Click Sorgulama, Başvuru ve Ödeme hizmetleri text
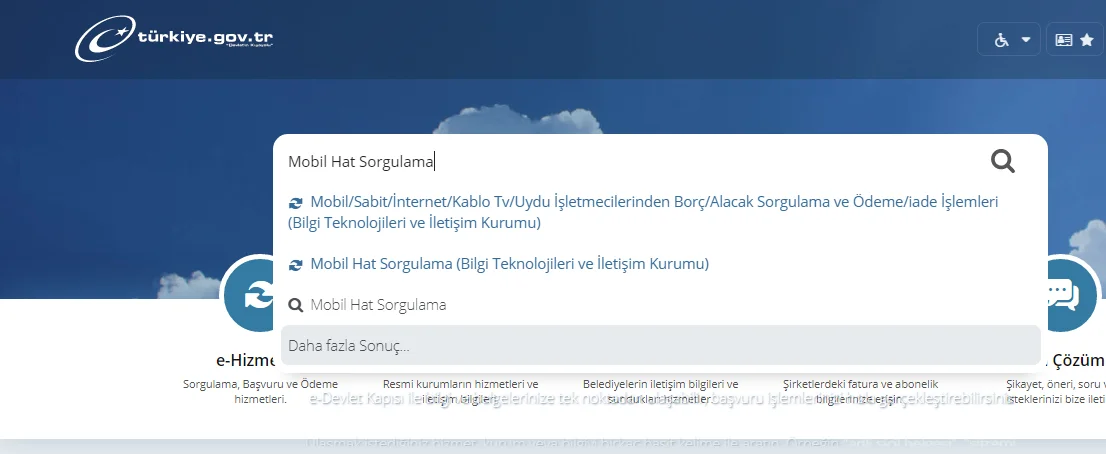The height and width of the screenshot is (454, 1106). pyautogui.click(x=260, y=392)
